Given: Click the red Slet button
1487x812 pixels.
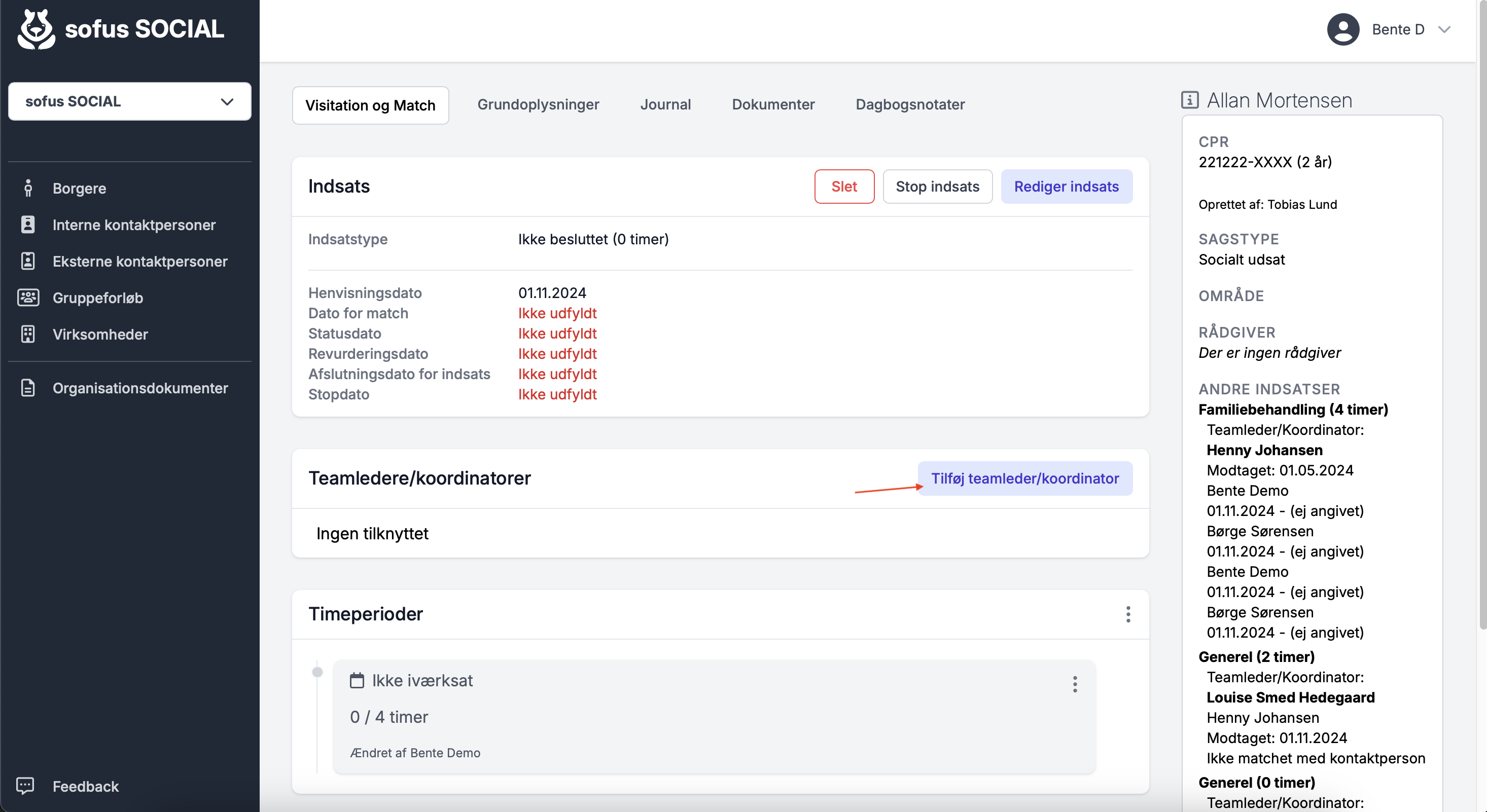Looking at the screenshot, I should (844, 187).
